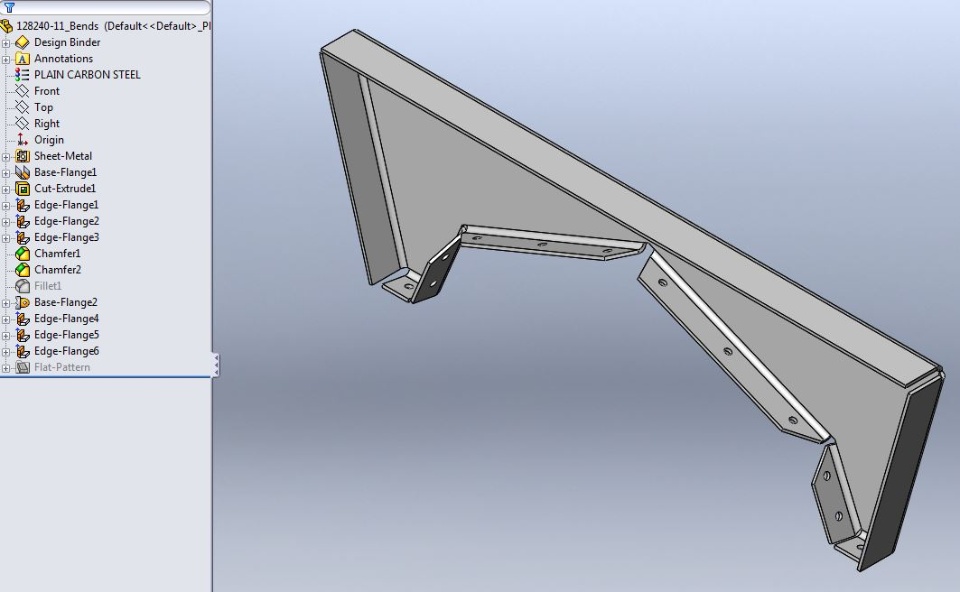Select the greyed Fillet1 label
960x592 pixels.
click(x=48, y=286)
